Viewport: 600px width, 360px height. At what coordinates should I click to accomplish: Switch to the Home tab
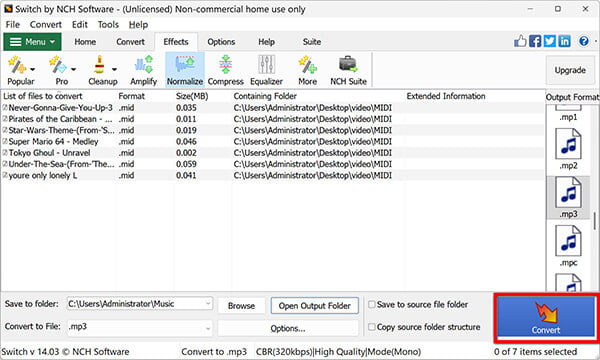85,42
